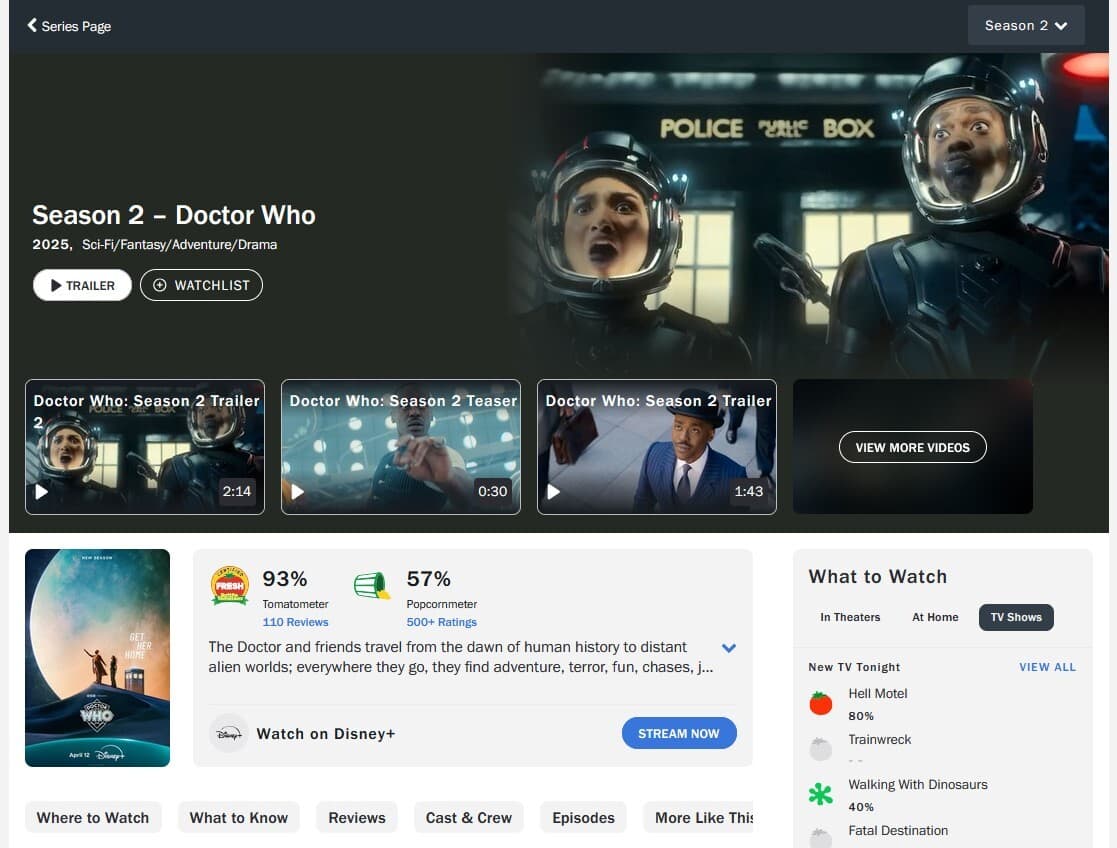Click the Popcornmeter label
Screen dimensions: 1117x848
tap(442, 604)
